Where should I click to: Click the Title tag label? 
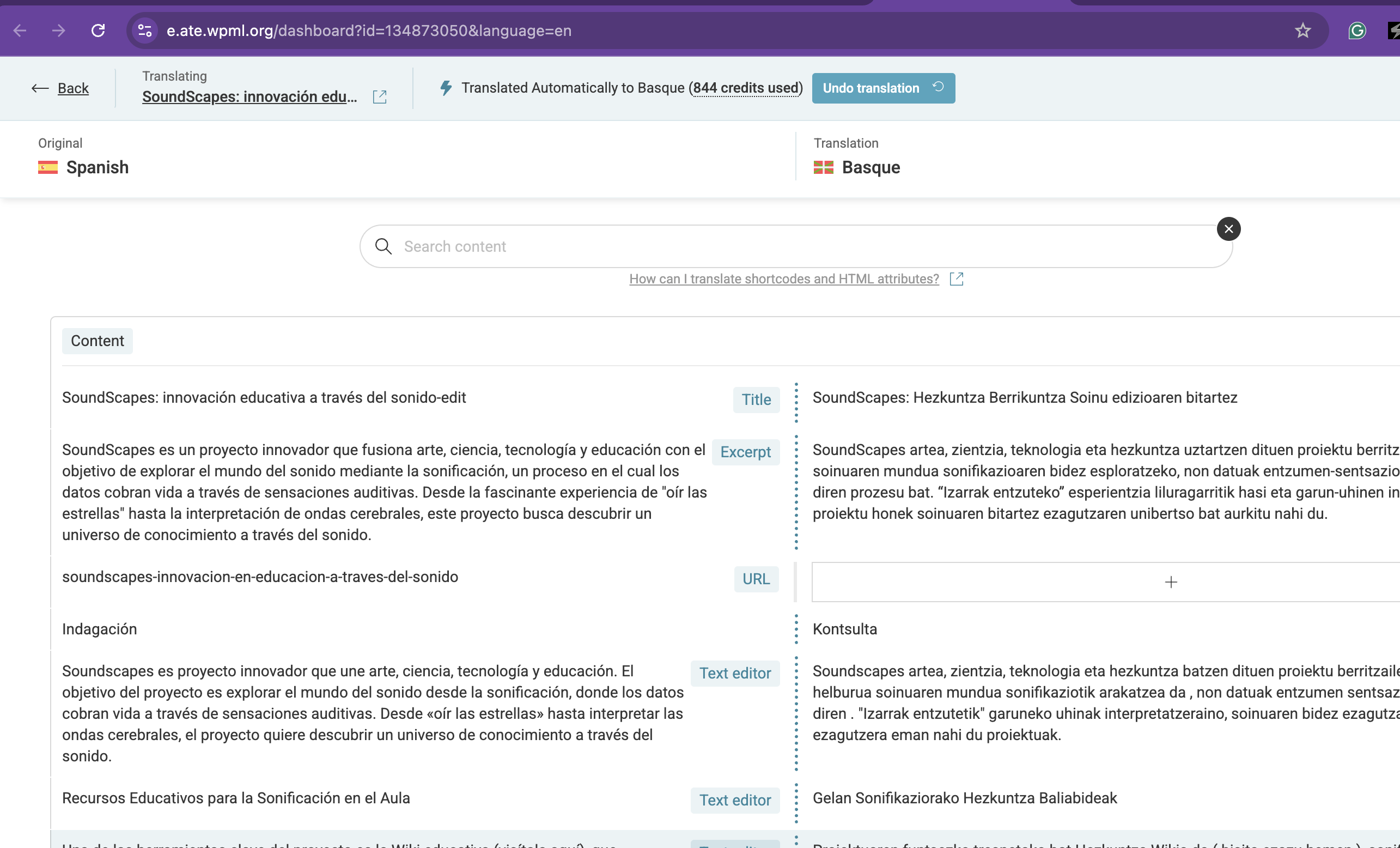click(x=756, y=399)
